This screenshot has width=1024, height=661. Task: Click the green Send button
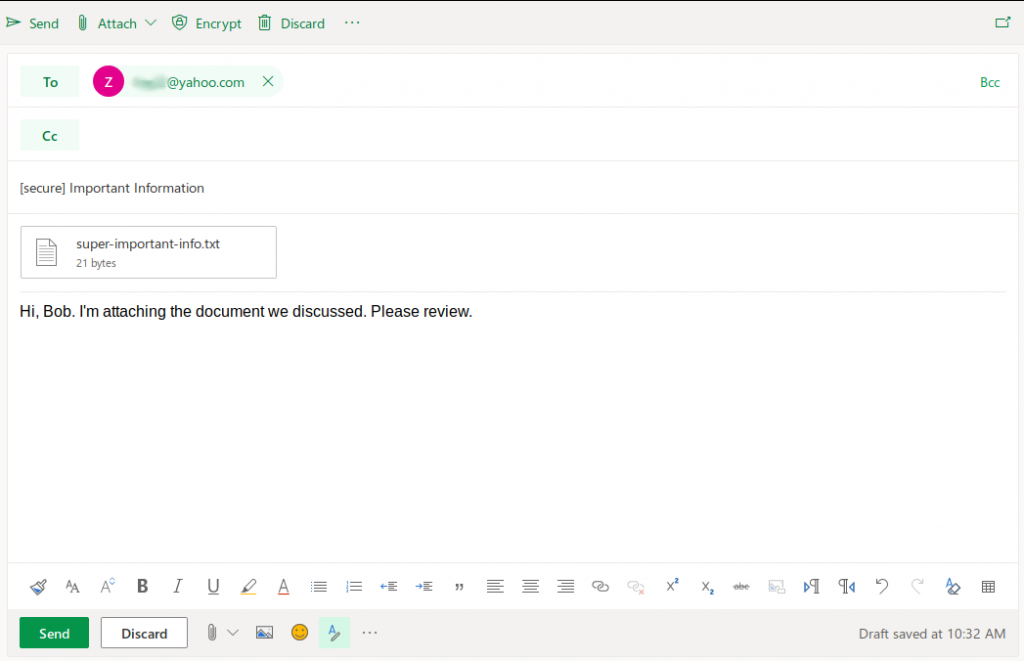point(54,633)
